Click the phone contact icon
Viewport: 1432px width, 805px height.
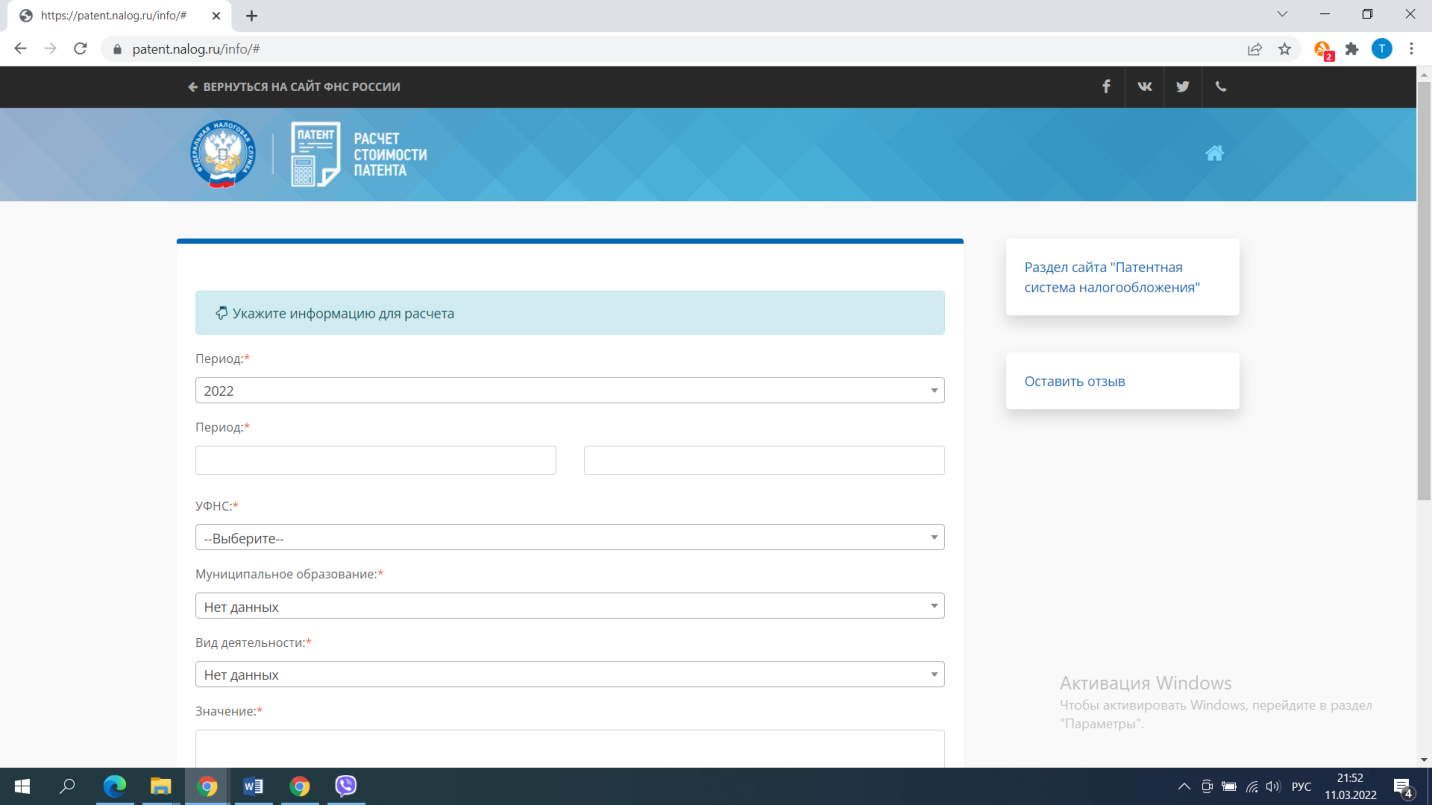tap(1221, 87)
